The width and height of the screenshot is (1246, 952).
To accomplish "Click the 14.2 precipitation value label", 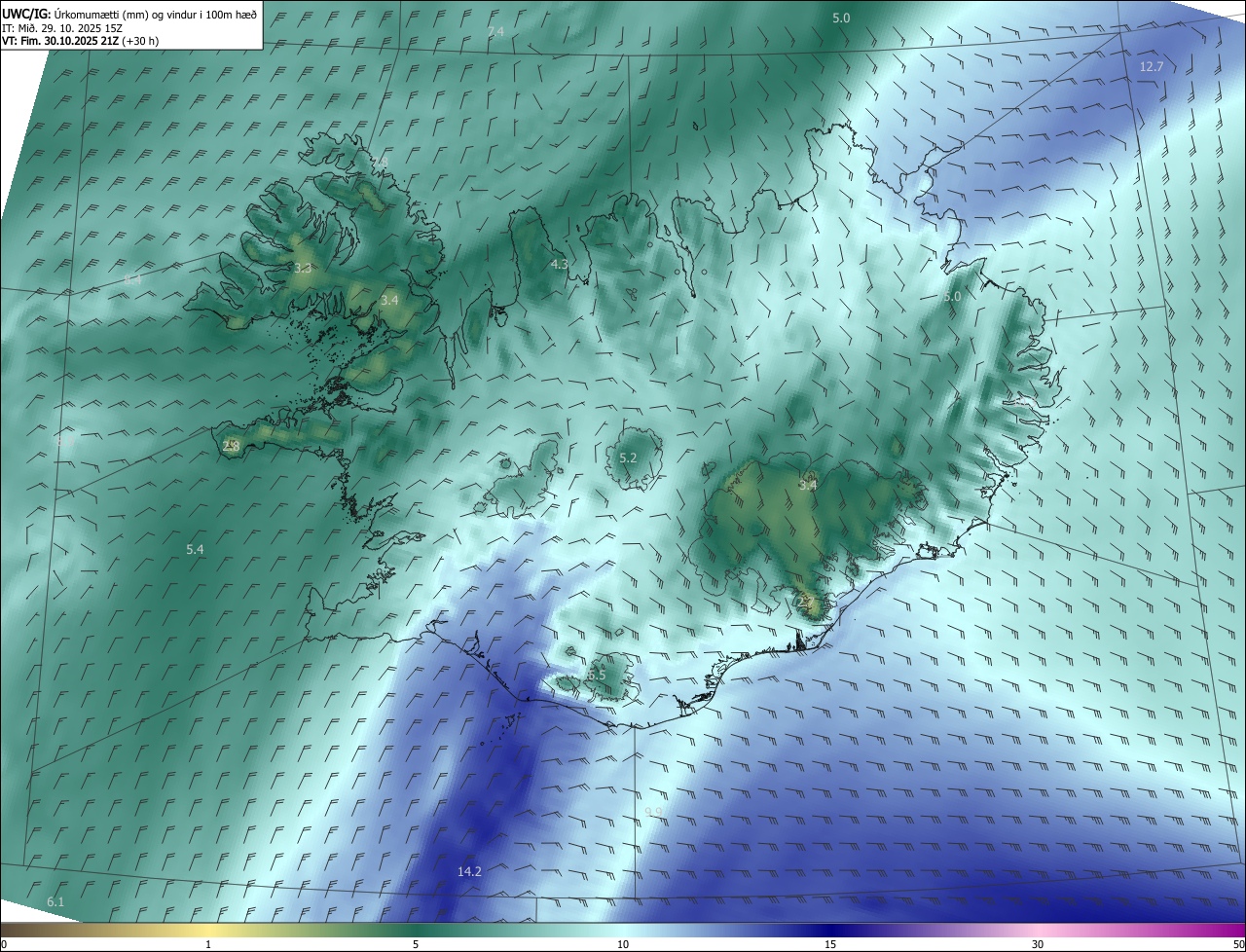I will pos(469,871).
